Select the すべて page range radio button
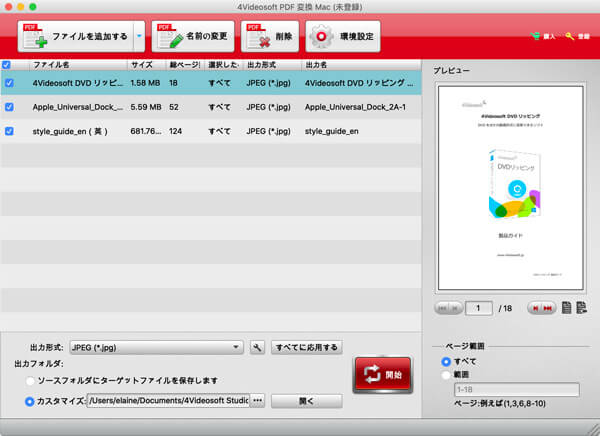The width and height of the screenshot is (600, 436). pos(446,361)
